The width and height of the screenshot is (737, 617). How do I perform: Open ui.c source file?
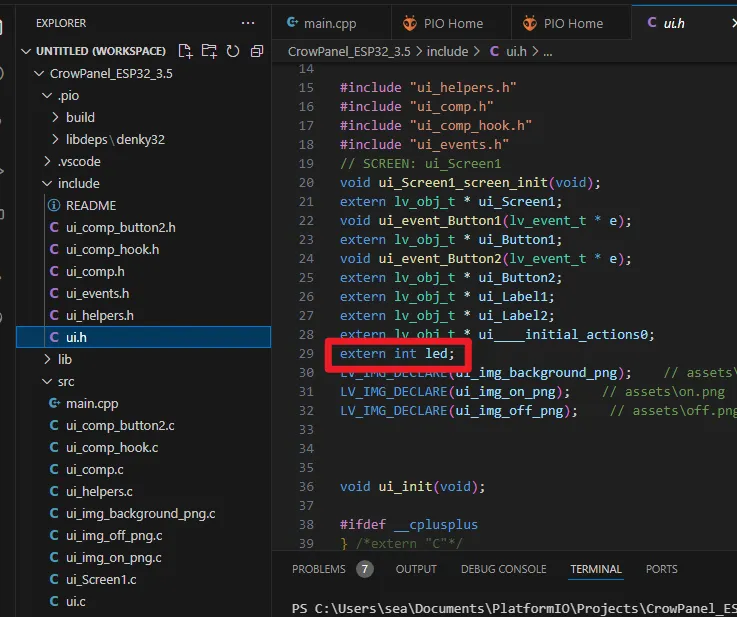[76, 601]
